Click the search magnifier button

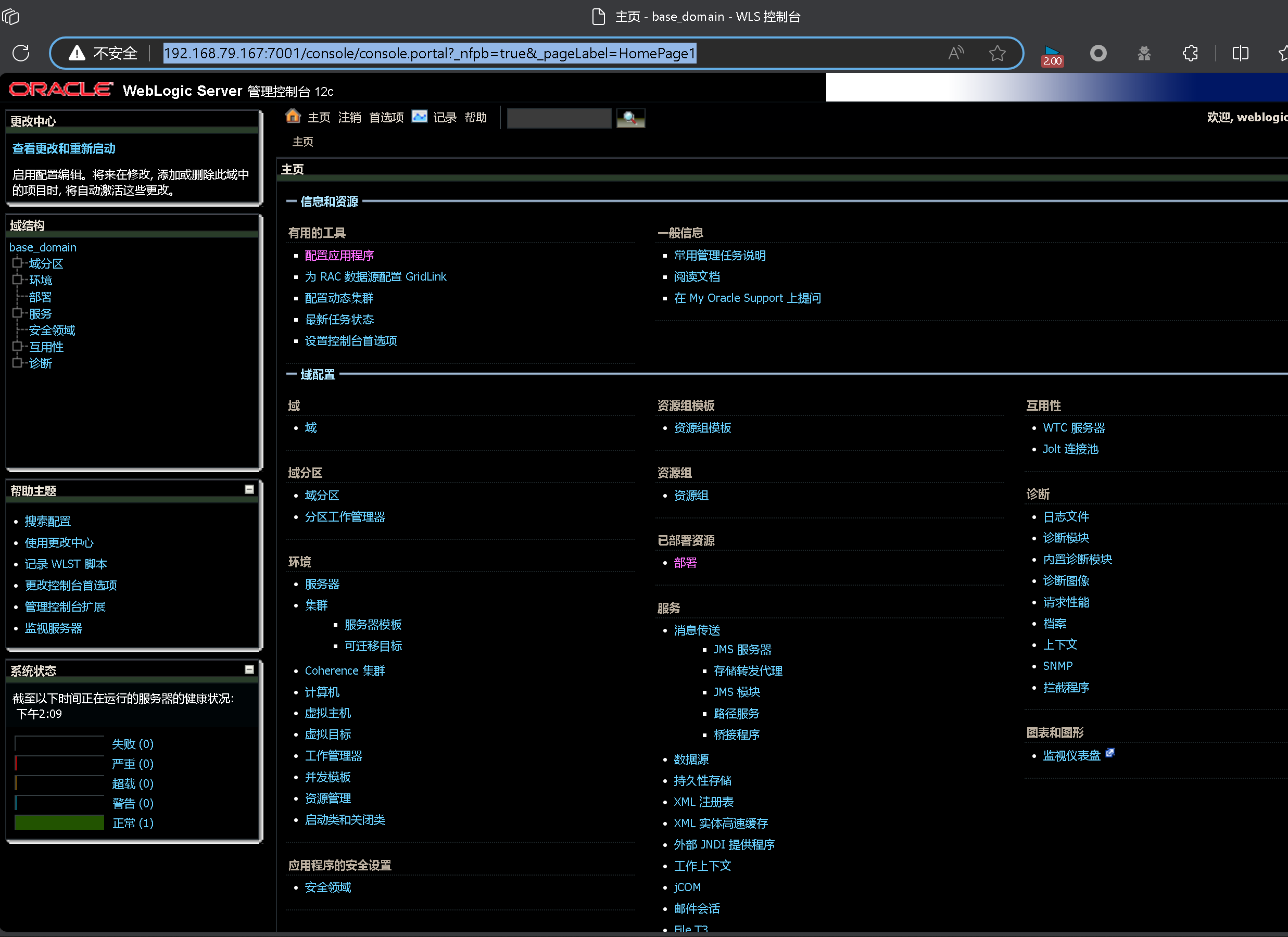pyautogui.click(x=630, y=118)
